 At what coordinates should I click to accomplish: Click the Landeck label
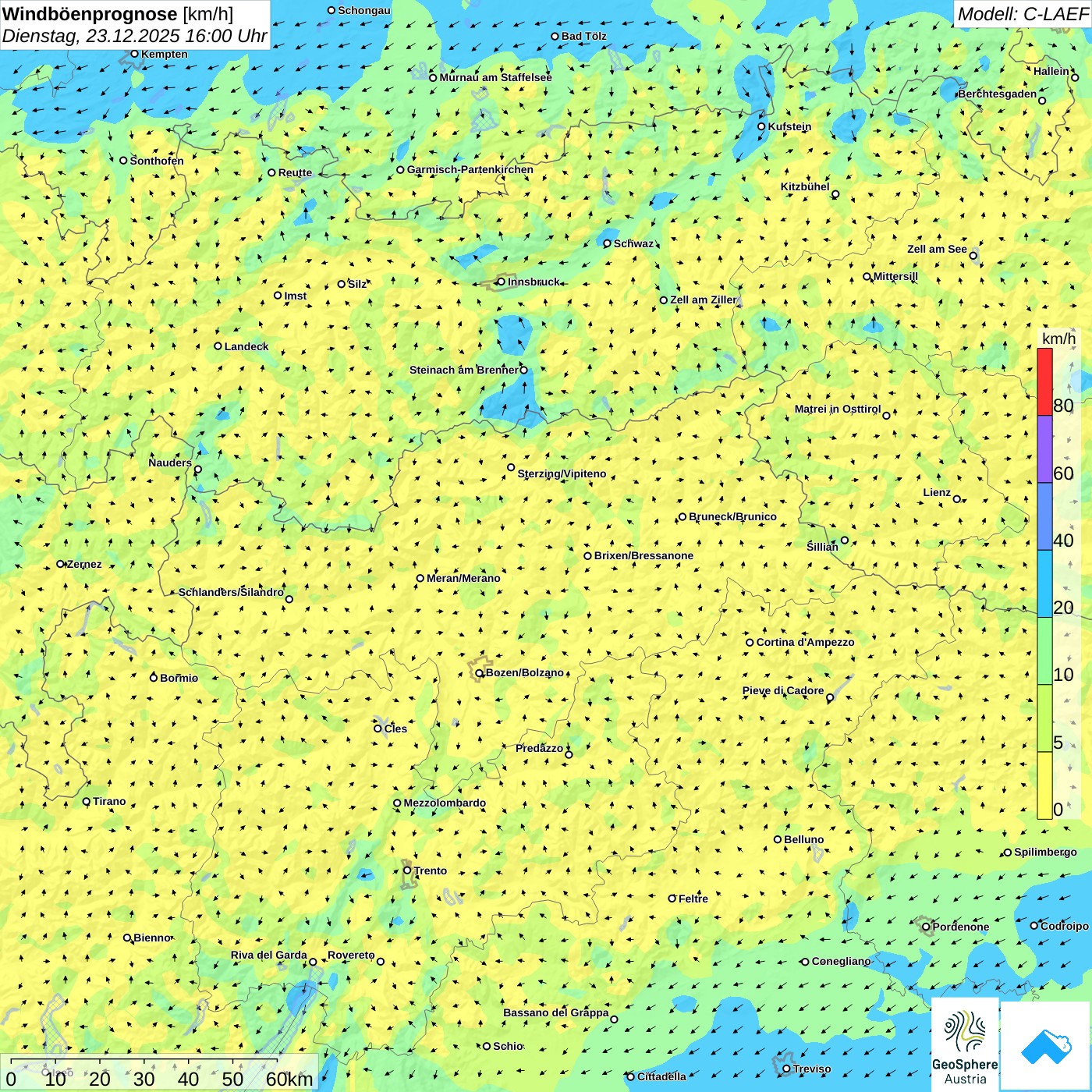pos(246,346)
